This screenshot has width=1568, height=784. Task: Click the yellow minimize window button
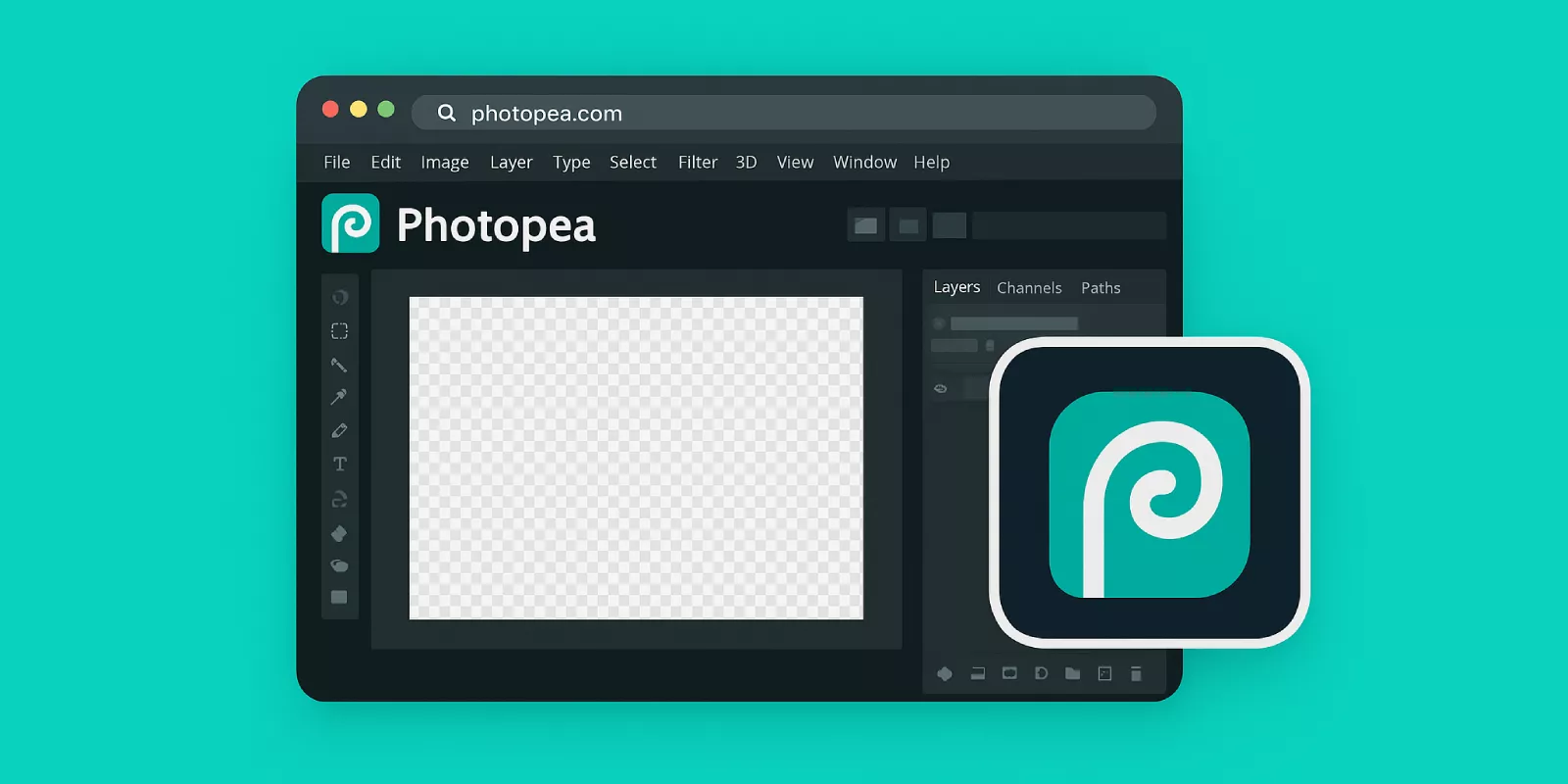pos(359,109)
